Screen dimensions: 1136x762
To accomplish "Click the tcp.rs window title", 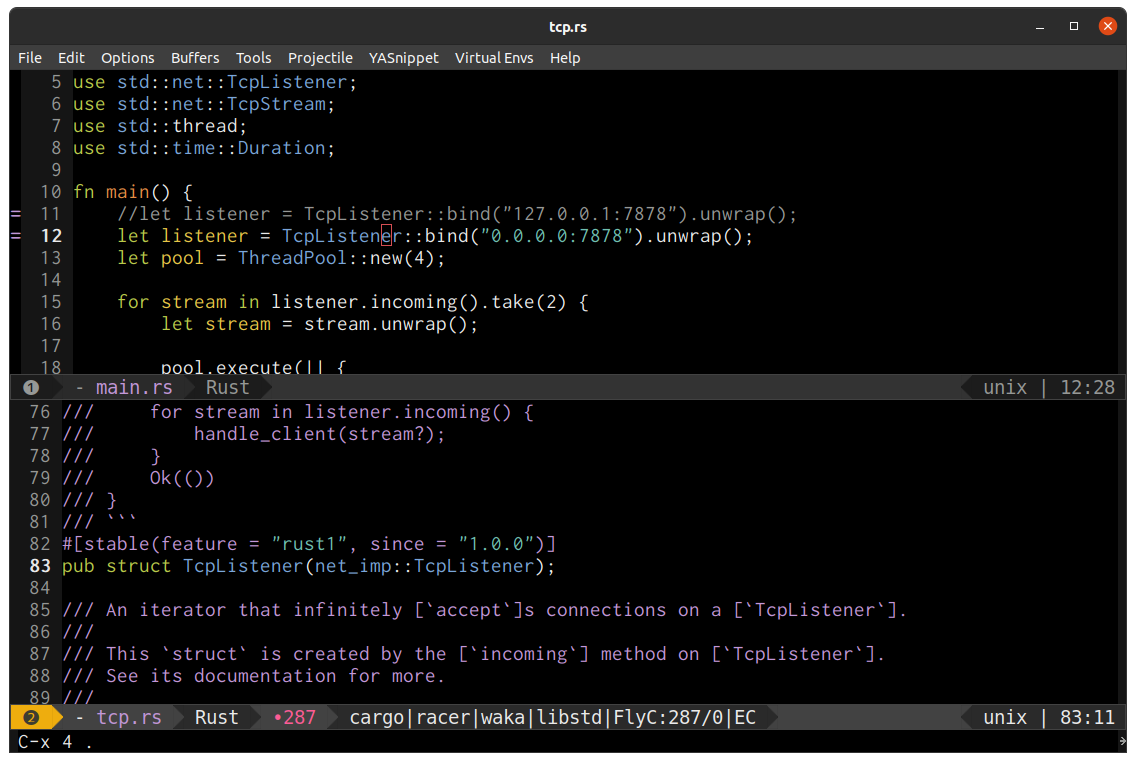I will 568,27.
